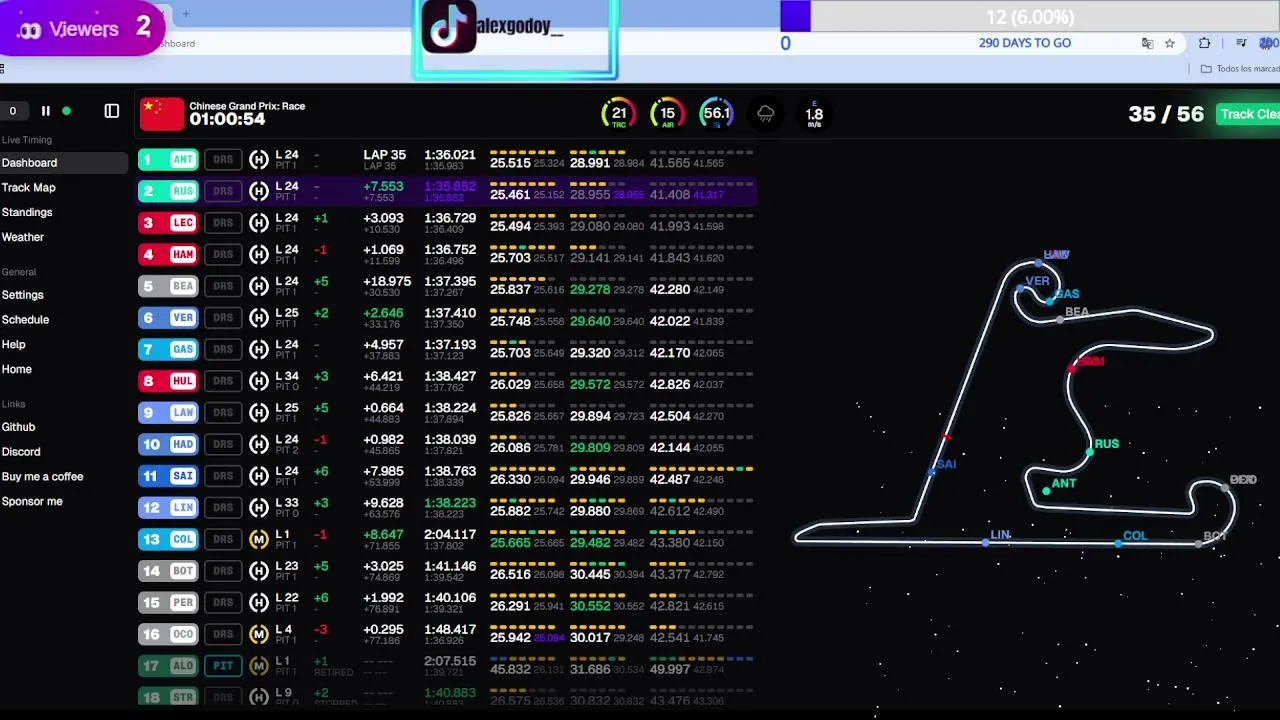This screenshot has height=720, width=1280.
Task: Pause the live timing playback
Action: point(45,111)
